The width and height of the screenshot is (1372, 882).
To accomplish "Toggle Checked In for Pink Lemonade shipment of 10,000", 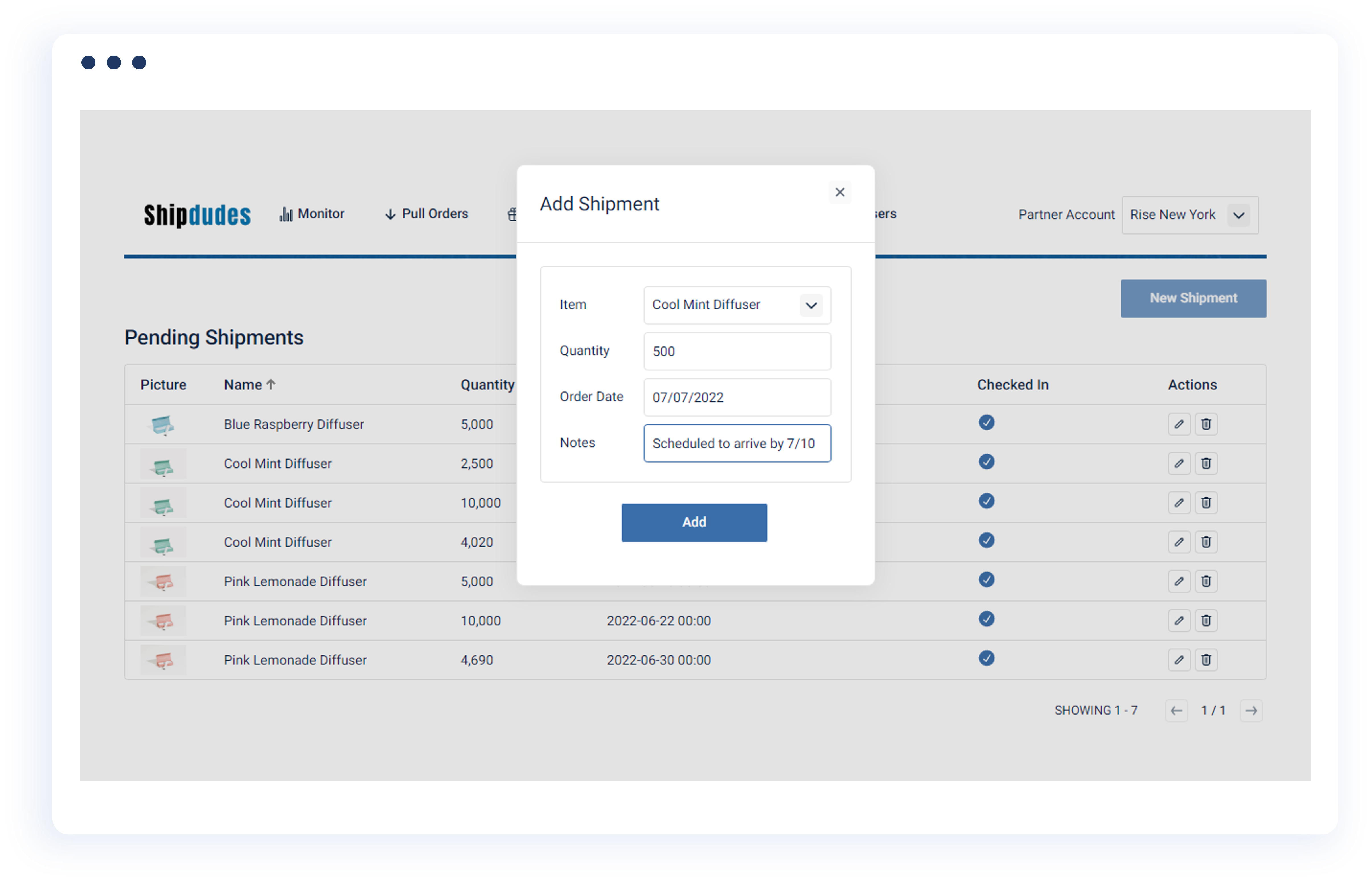I will (x=986, y=619).
